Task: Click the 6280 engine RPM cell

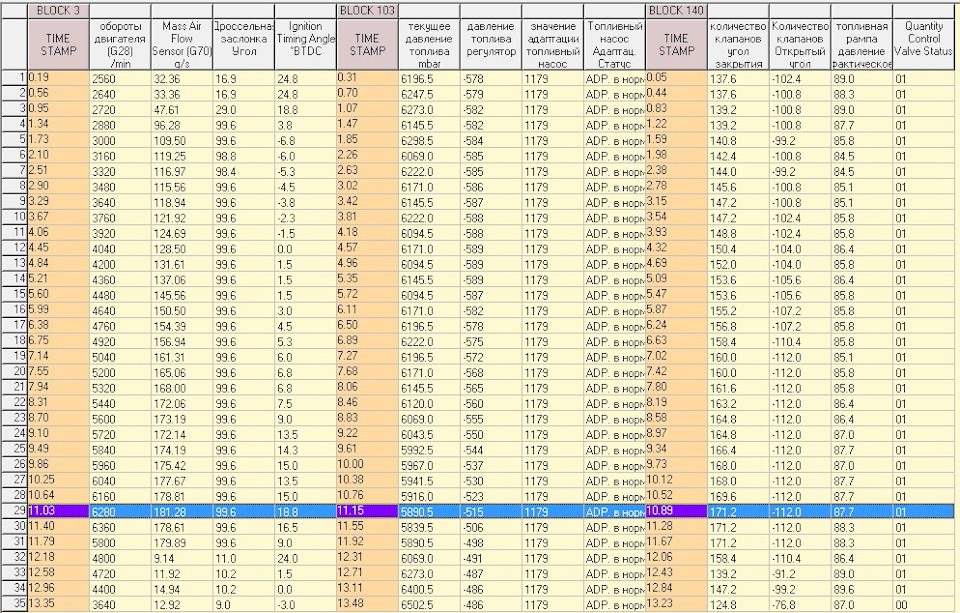Action: (119, 511)
